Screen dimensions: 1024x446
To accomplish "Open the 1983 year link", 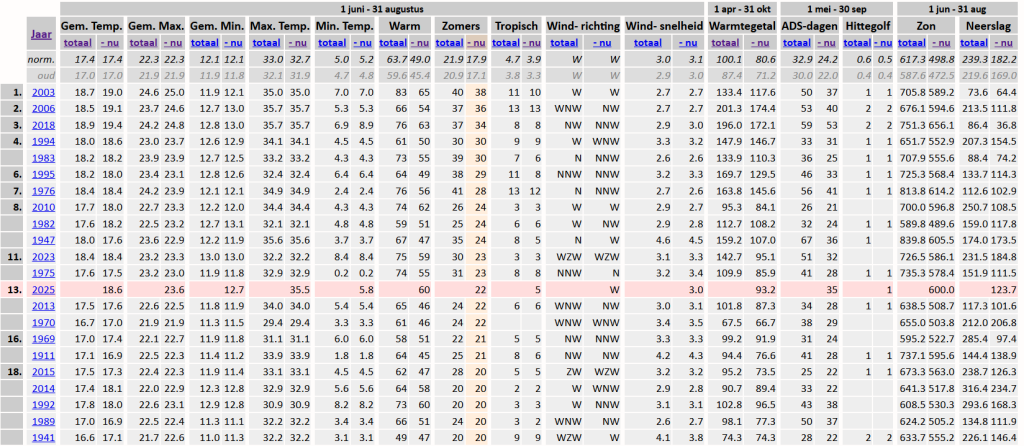I will 44,158.
